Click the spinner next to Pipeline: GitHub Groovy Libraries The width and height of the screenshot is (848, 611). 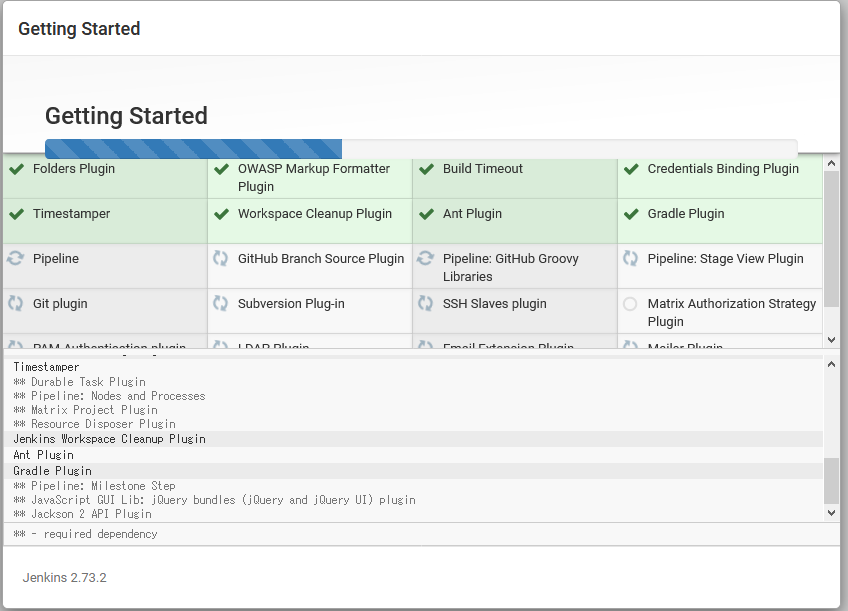pyautogui.click(x=426, y=258)
